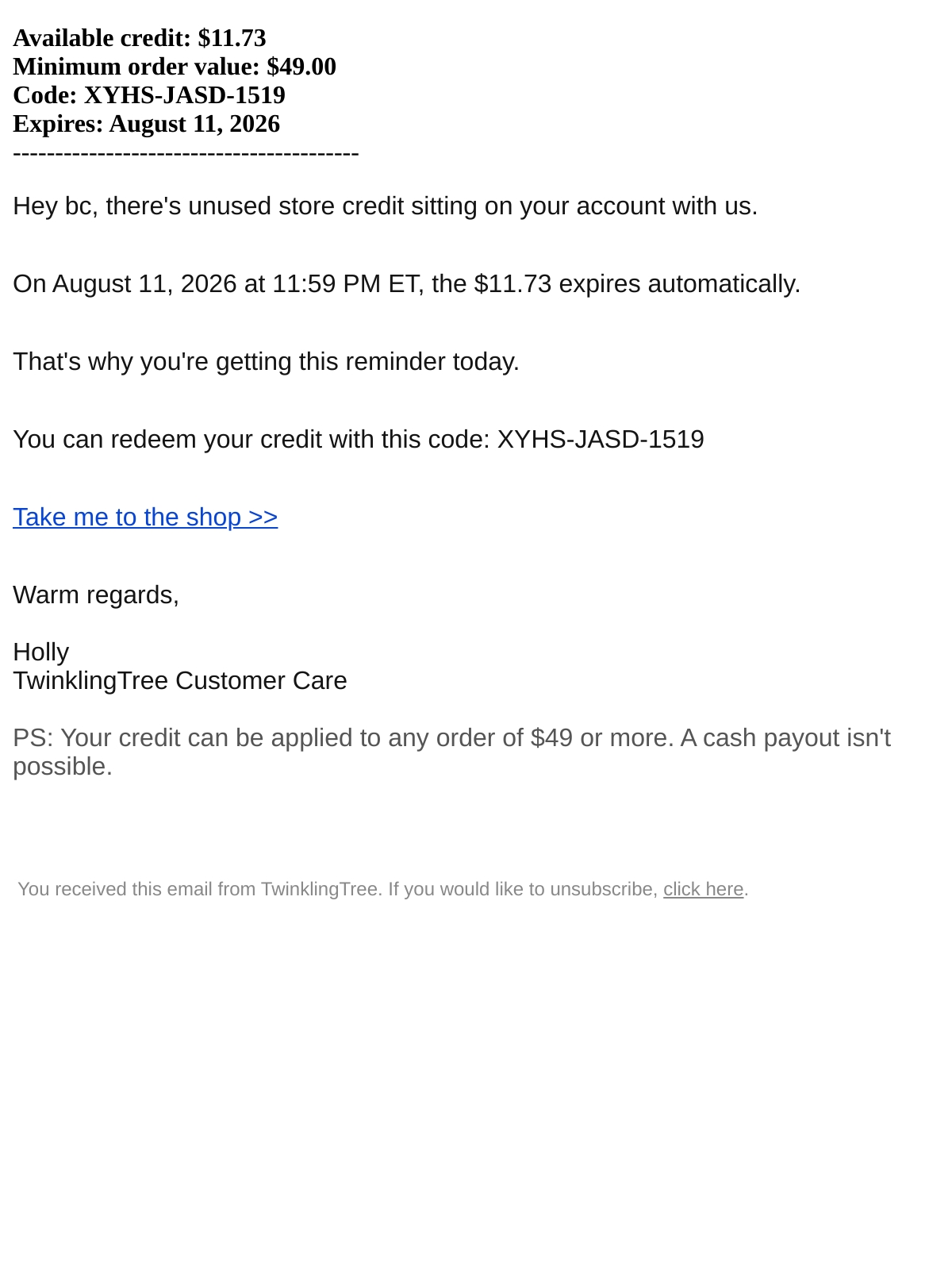Click the 'Expires: August 11, 2026' line
952x1270 pixels.
(147, 124)
